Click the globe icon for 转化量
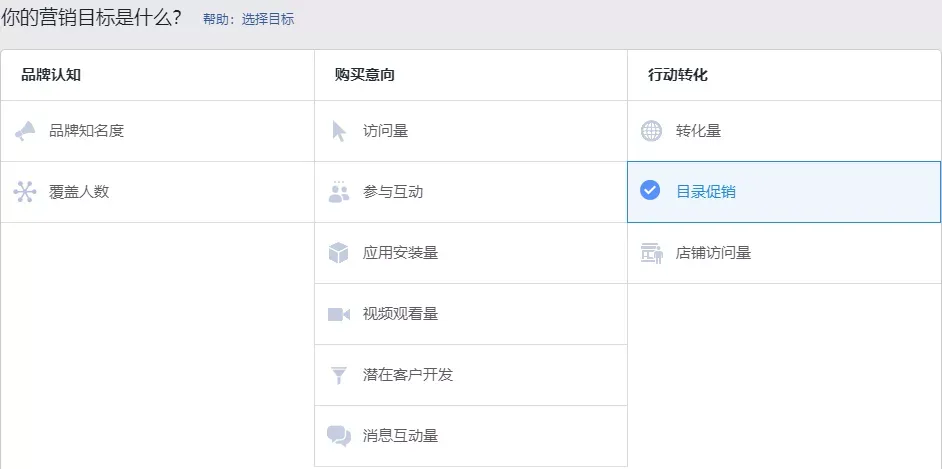The image size is (942, 469). click(651, 131)
